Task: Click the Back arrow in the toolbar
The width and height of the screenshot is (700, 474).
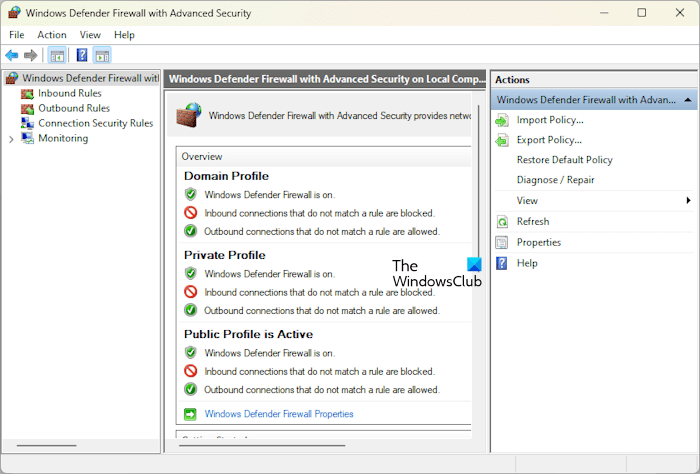Action: click(x=11, y=55)
